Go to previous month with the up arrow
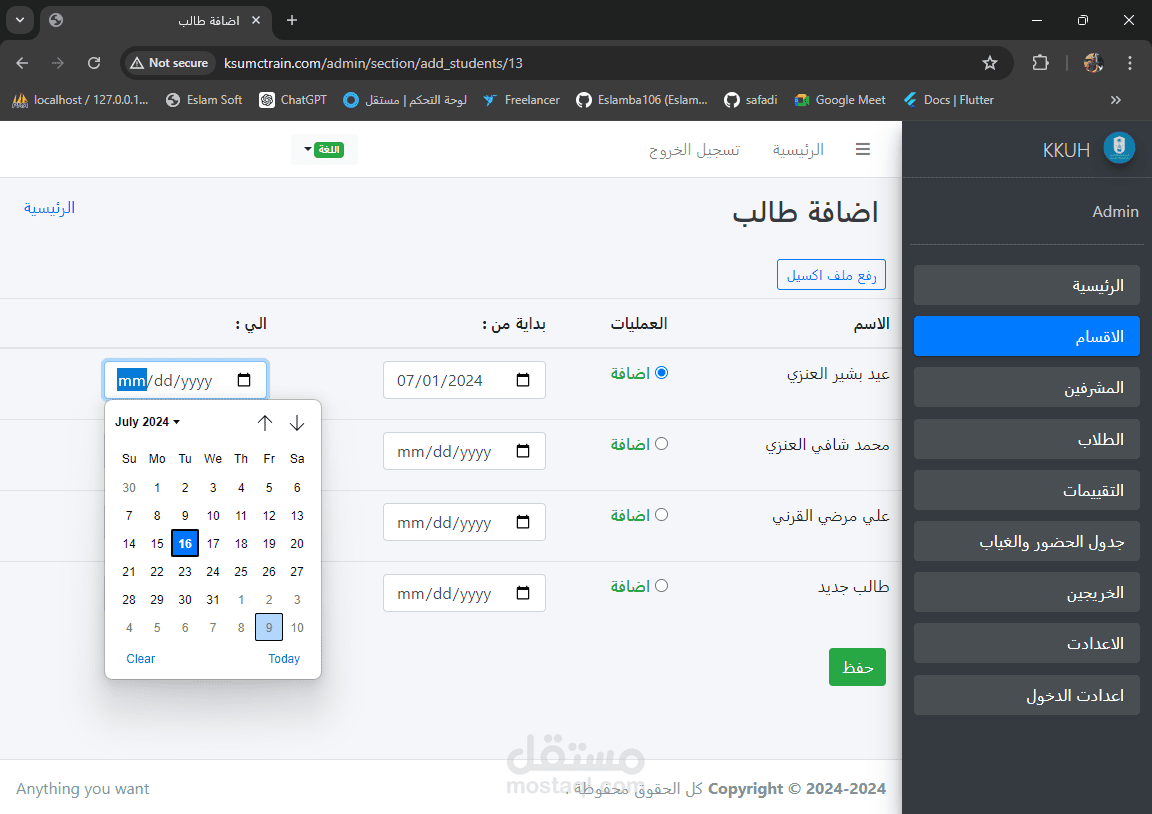The image size is (1152, 814). [x=264, y=422]
